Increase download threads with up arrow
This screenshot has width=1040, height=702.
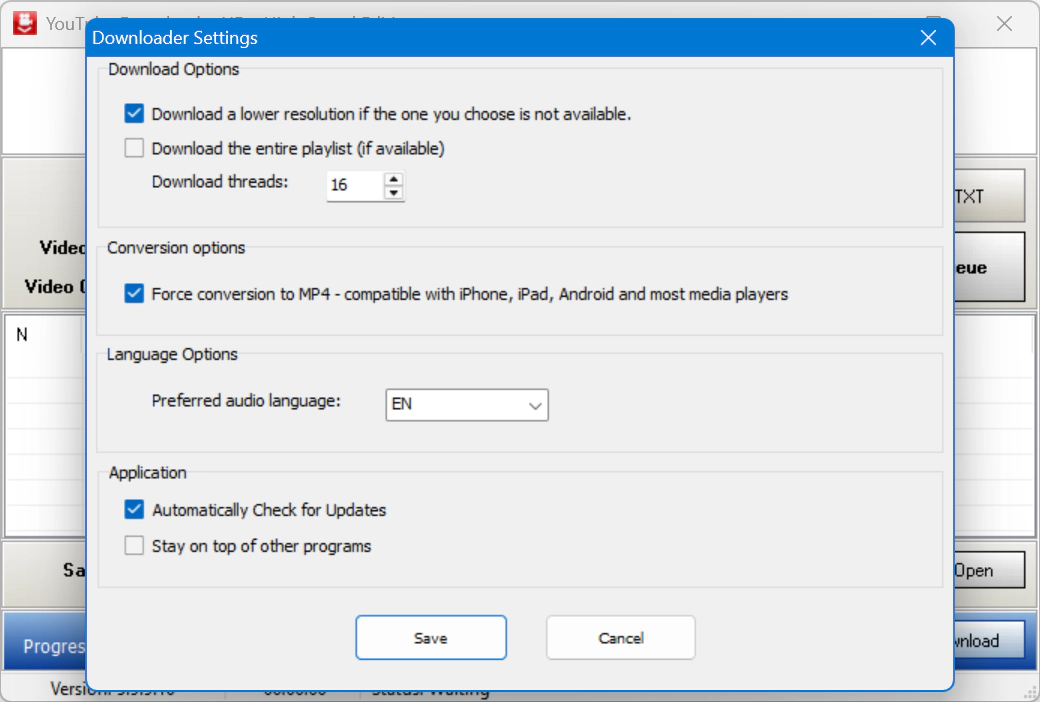point(394,180)
